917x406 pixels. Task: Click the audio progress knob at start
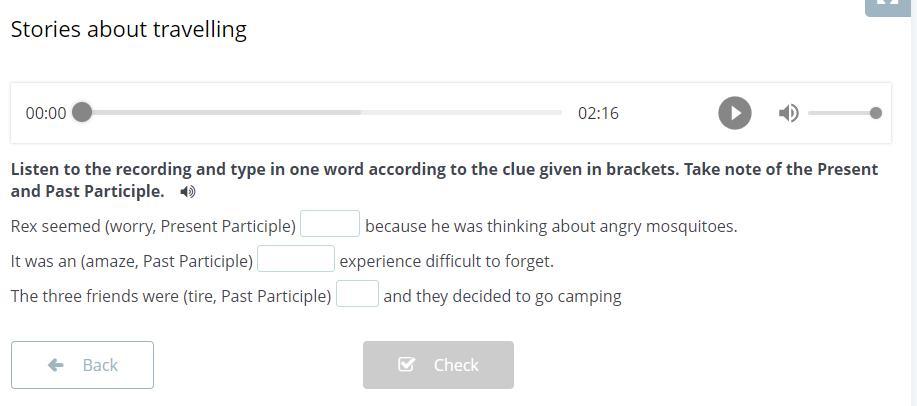pyautogui.click(x=83, y=113)
